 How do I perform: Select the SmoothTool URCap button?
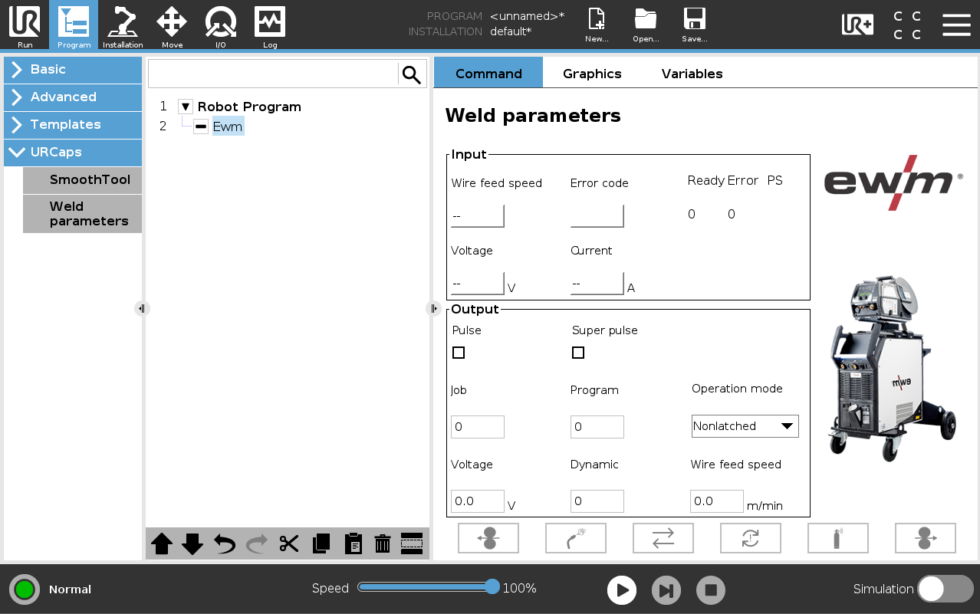[90, 180]
